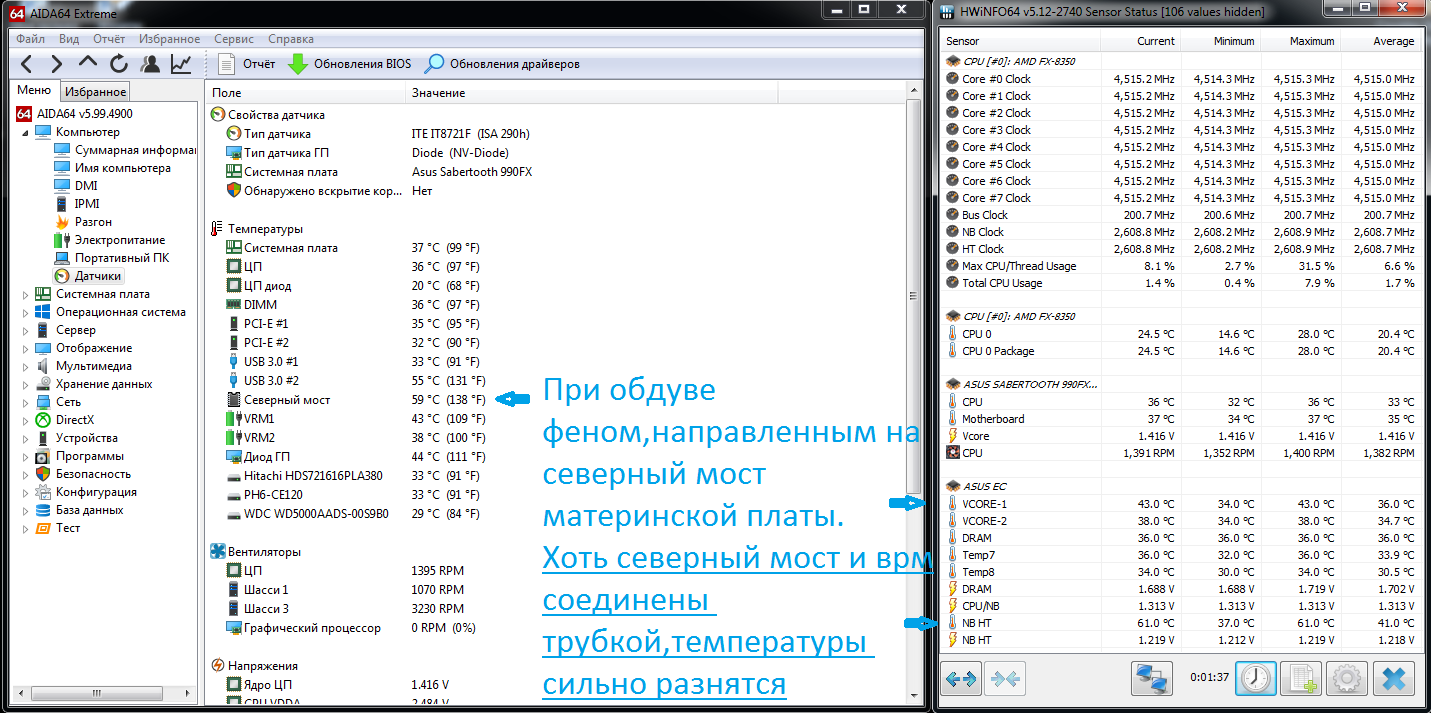Viewport: 1431px width, 713px height.
Task: Open the Файл menu
Action: click(31, 39)
